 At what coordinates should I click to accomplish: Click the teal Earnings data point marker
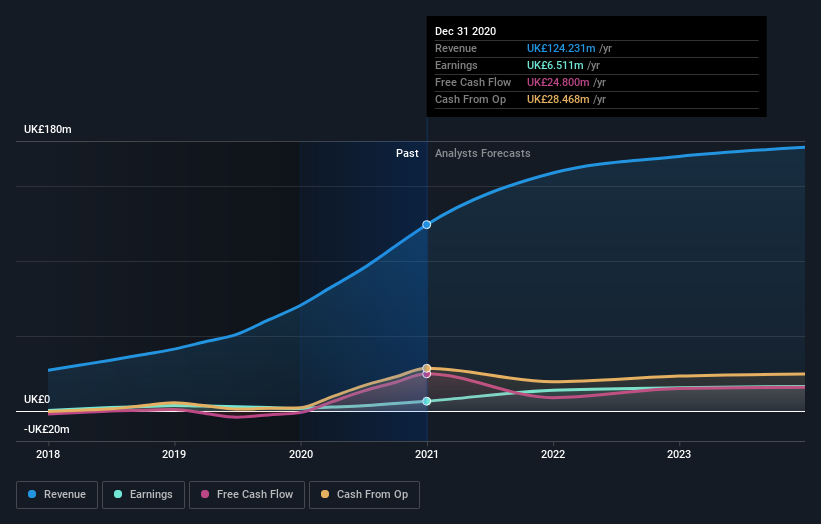427,401
